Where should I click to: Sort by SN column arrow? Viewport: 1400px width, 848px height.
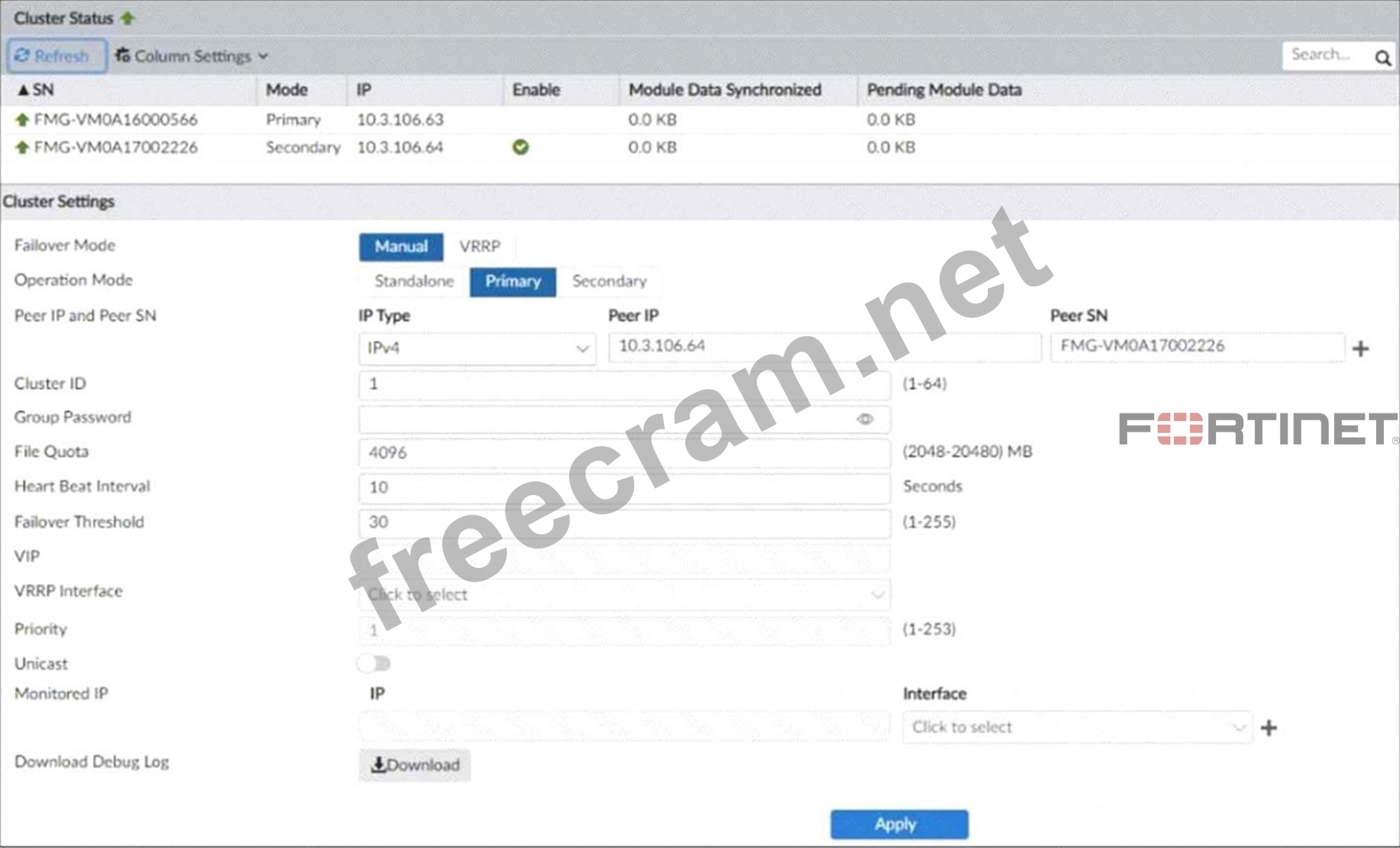[23, 90]
